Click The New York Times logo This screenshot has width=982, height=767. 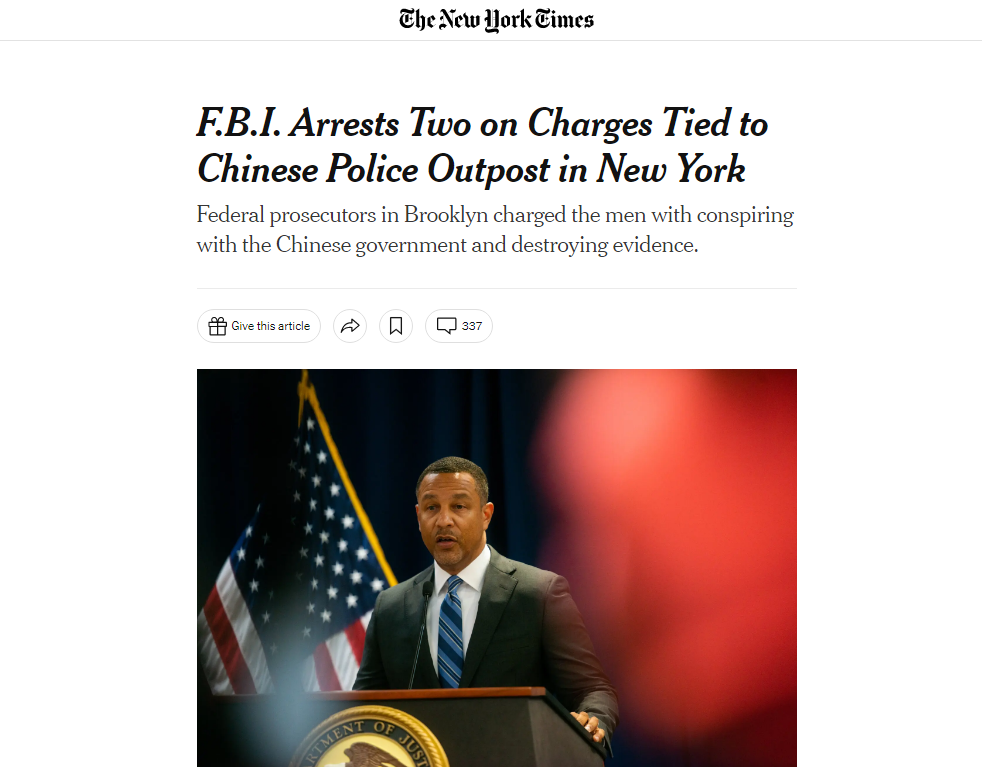pyautogui.click(x=496, y=19)
